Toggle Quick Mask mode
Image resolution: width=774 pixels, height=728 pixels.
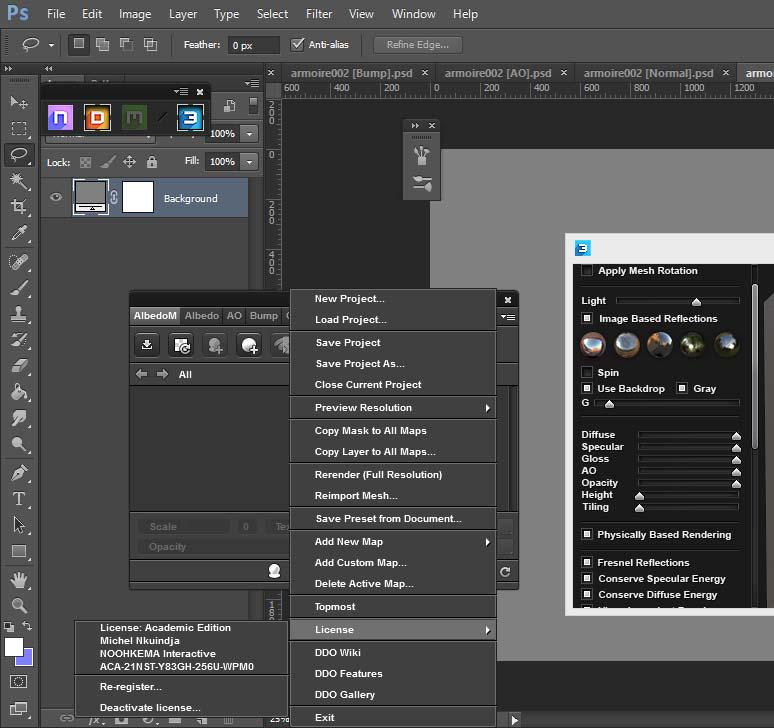[x=19, y=682]
